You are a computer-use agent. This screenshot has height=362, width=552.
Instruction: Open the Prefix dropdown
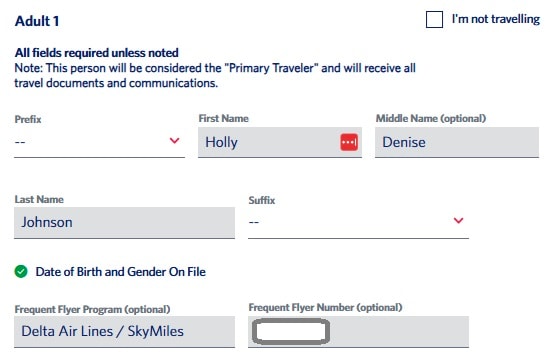click(99, 142)
